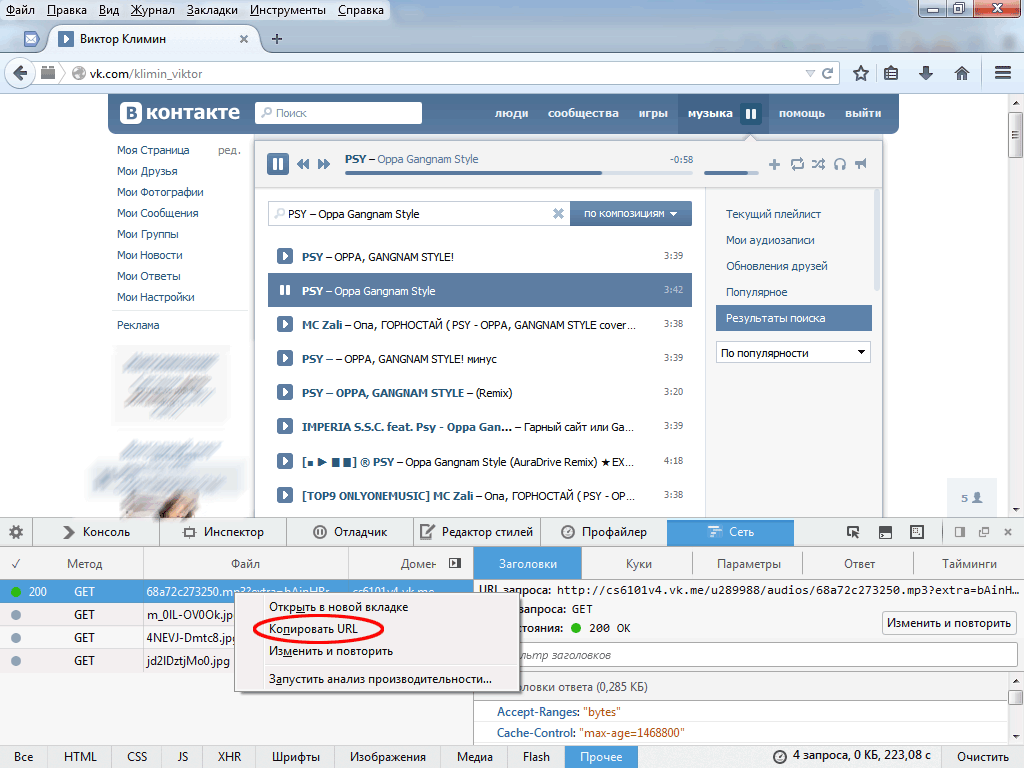
Task: Clear the audio search field
Action: (558, 214)
